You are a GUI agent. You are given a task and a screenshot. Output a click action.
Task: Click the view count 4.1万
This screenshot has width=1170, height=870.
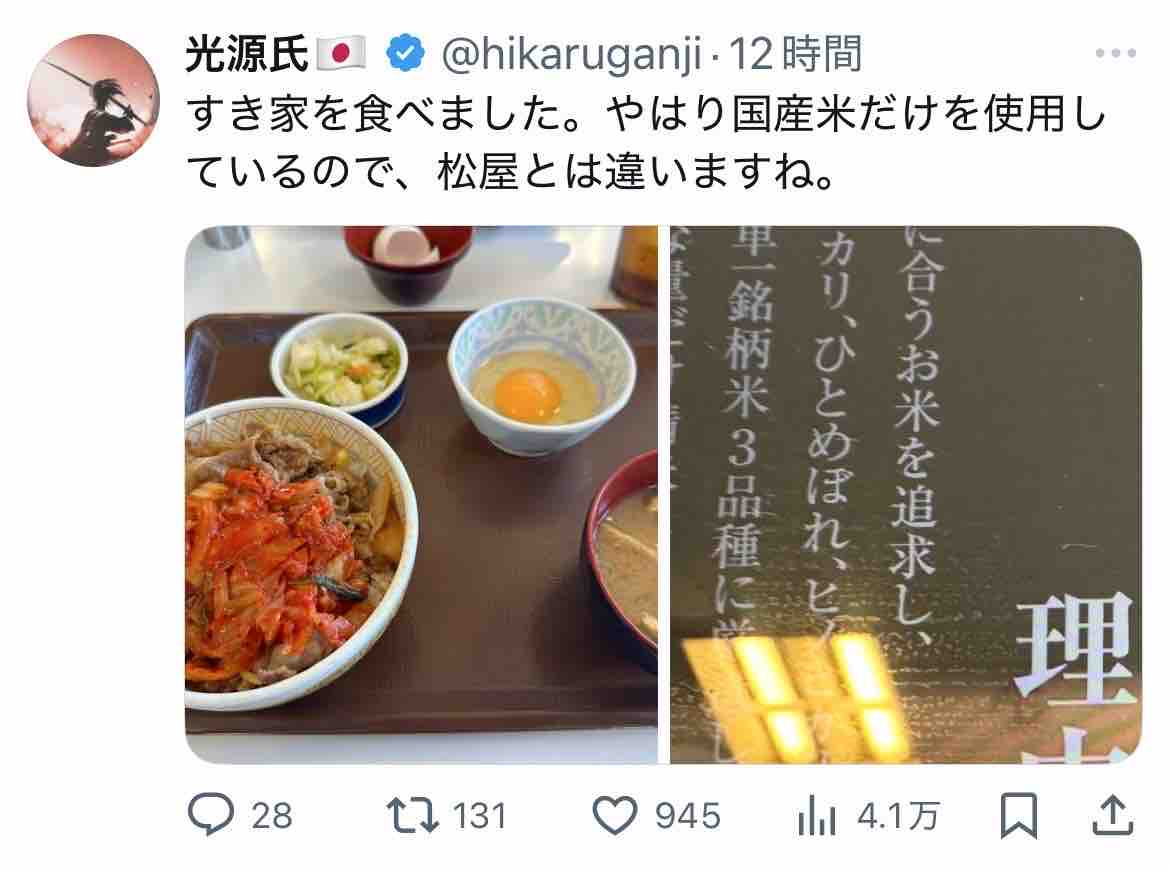pos(898,816)
